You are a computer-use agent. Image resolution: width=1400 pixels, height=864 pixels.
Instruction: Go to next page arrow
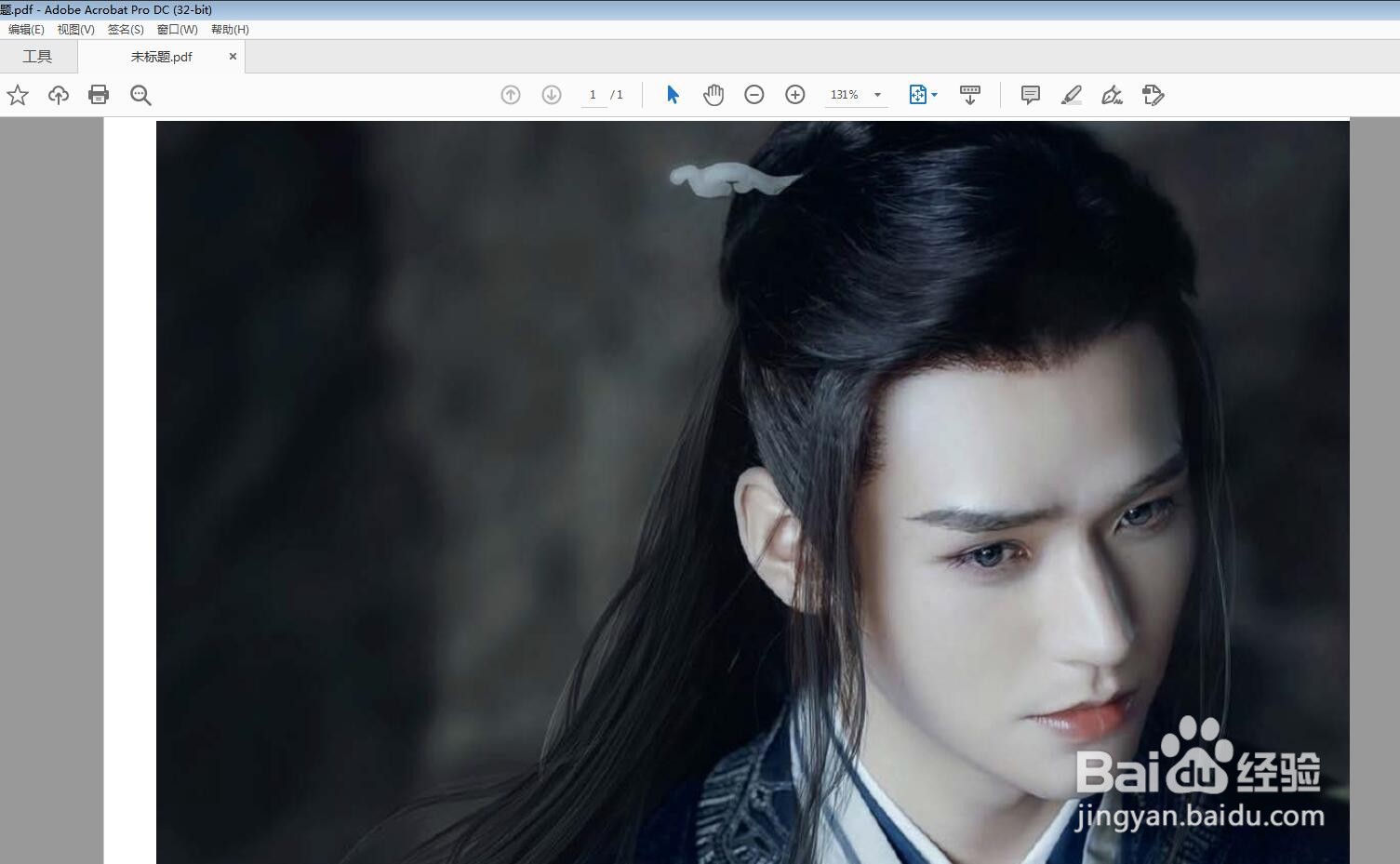(x=552, y=95)
